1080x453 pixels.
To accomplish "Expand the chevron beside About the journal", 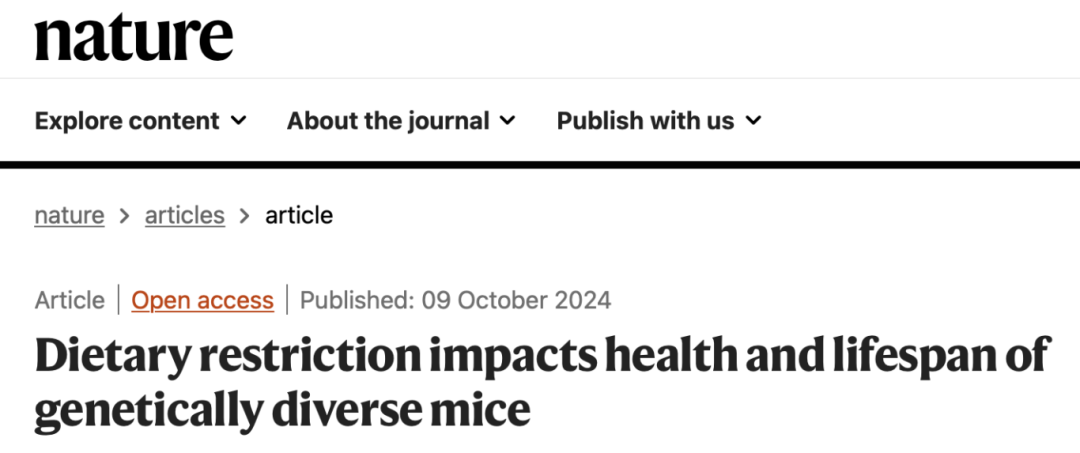I will tap(507, 121).
